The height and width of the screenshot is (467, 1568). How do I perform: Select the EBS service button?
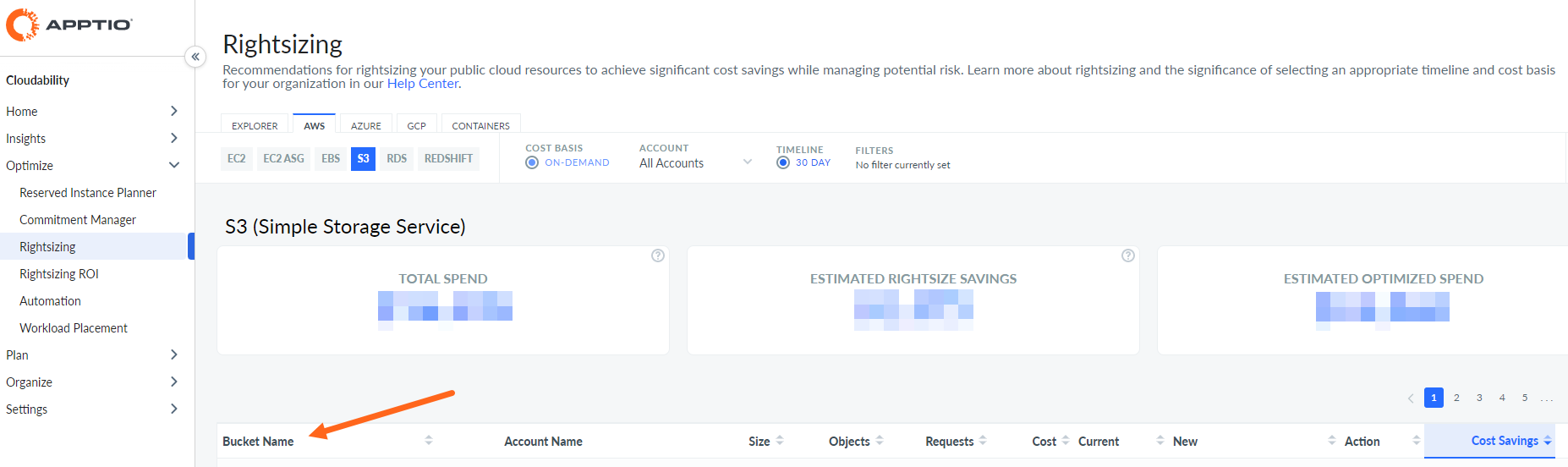pyautogui.click(x=331, y=158)
